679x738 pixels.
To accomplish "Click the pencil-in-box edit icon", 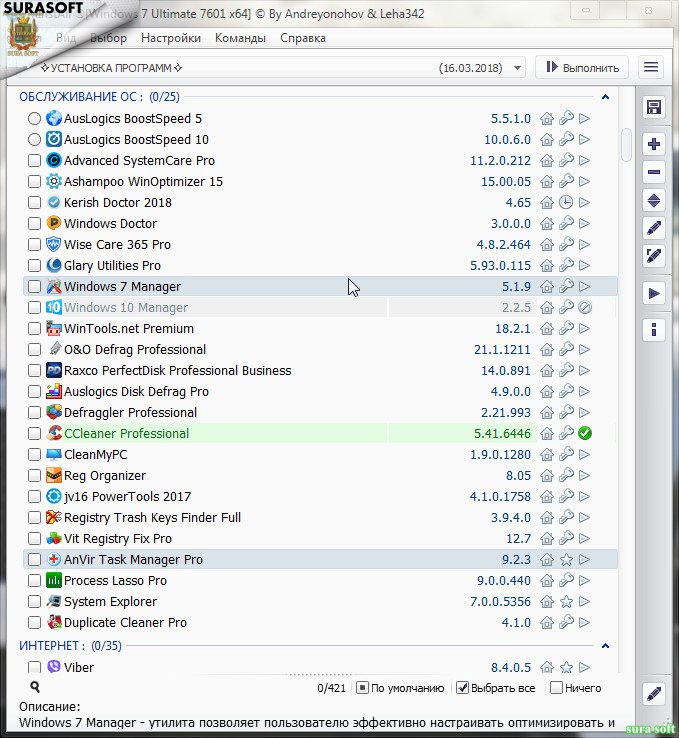I will [654, 256].
